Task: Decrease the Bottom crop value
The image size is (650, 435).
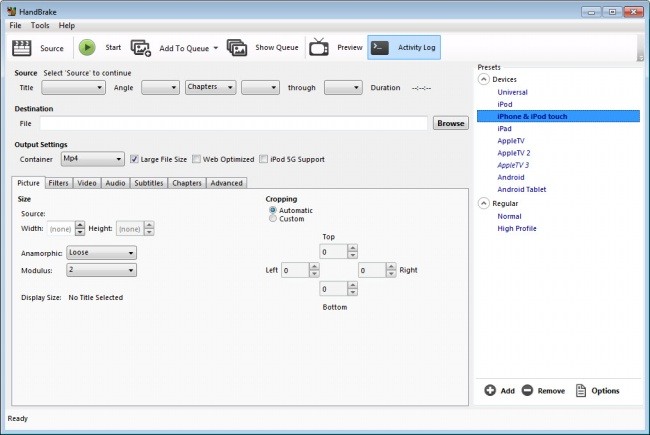Action: [x=352, y=292]
